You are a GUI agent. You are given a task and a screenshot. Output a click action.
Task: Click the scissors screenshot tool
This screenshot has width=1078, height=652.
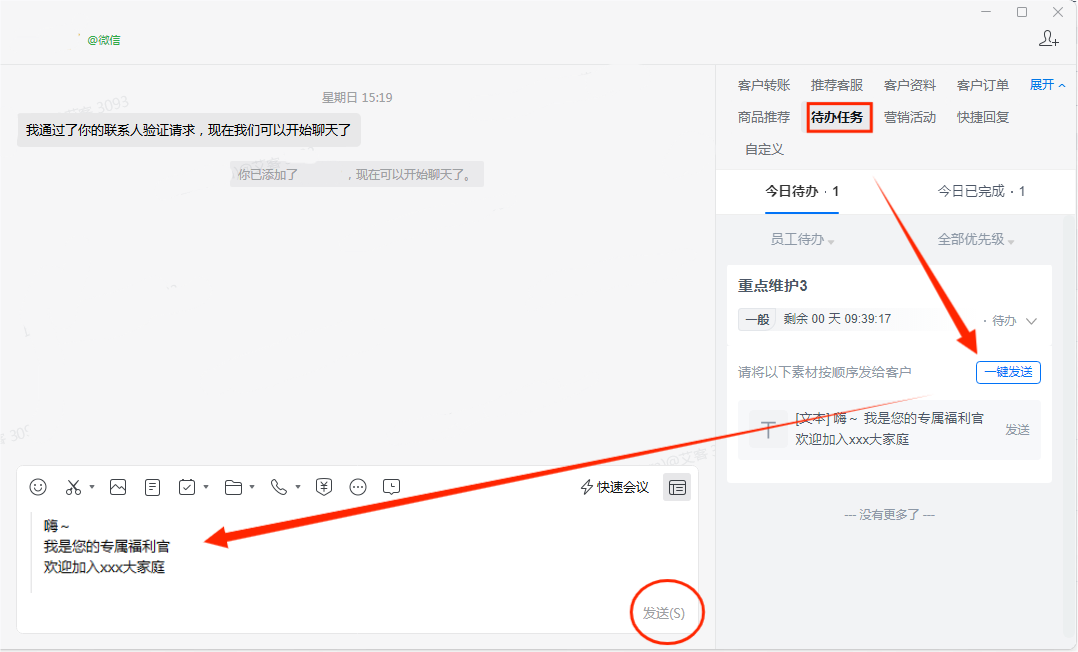pos(73,487)
